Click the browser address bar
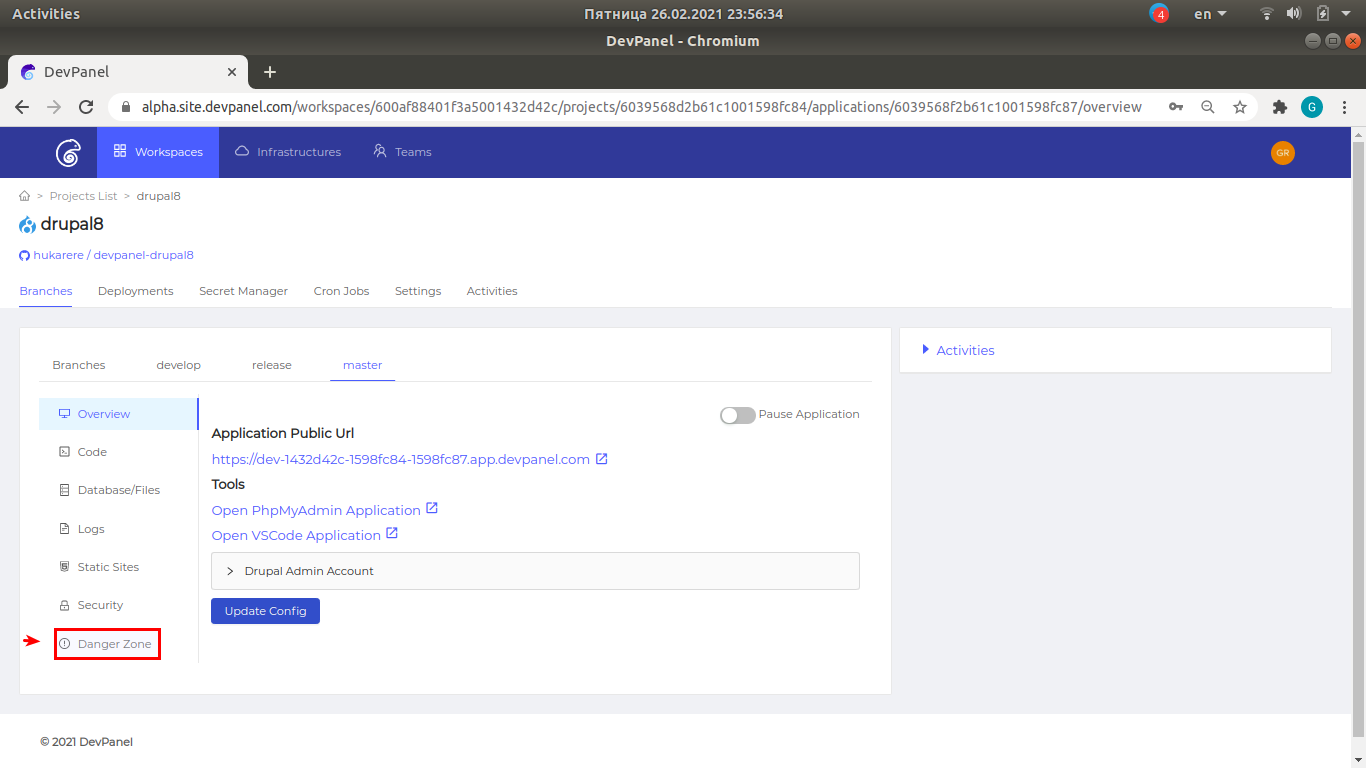This screenshot has width=1366, height=768. click(640, 107)
